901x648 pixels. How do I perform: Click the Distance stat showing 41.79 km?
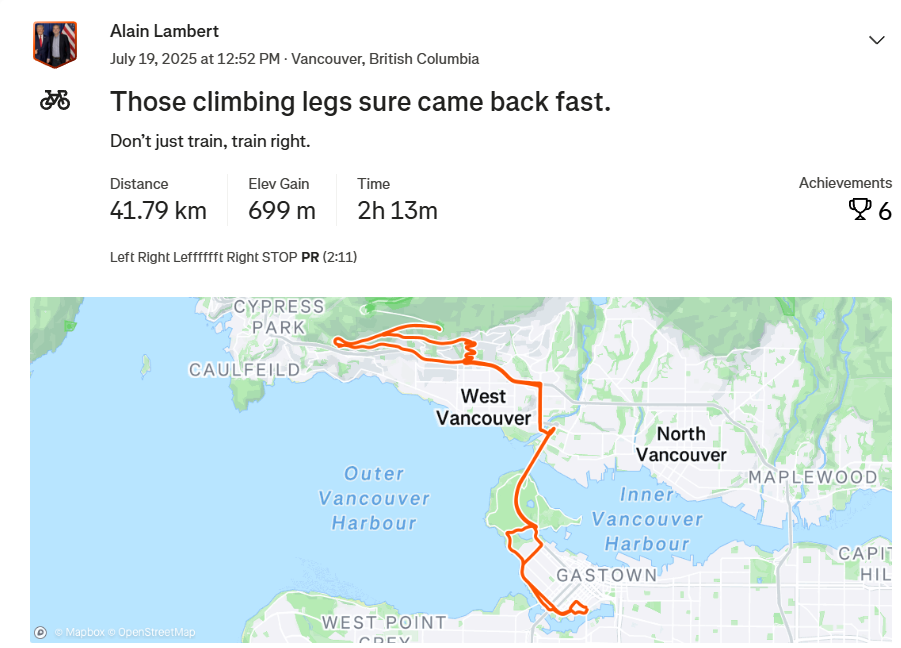tap(158, 210)
